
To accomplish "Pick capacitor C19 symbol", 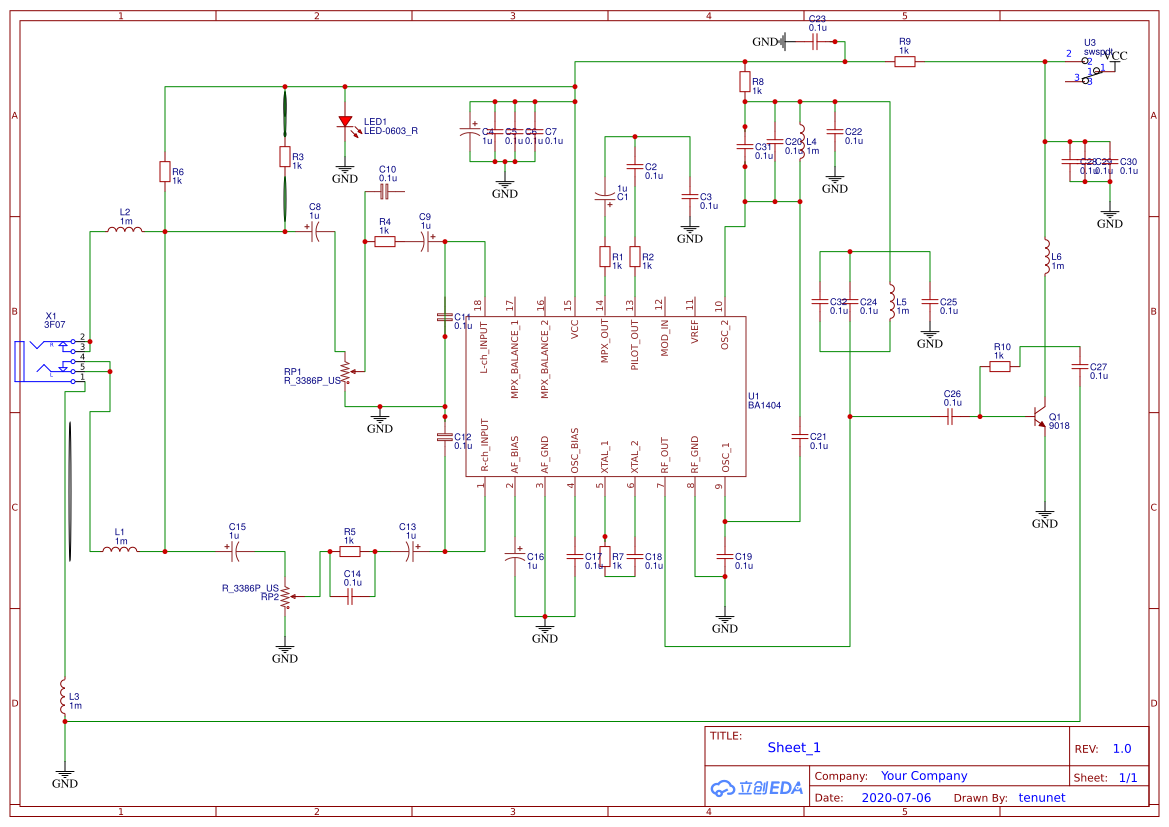I will point(725,556).
